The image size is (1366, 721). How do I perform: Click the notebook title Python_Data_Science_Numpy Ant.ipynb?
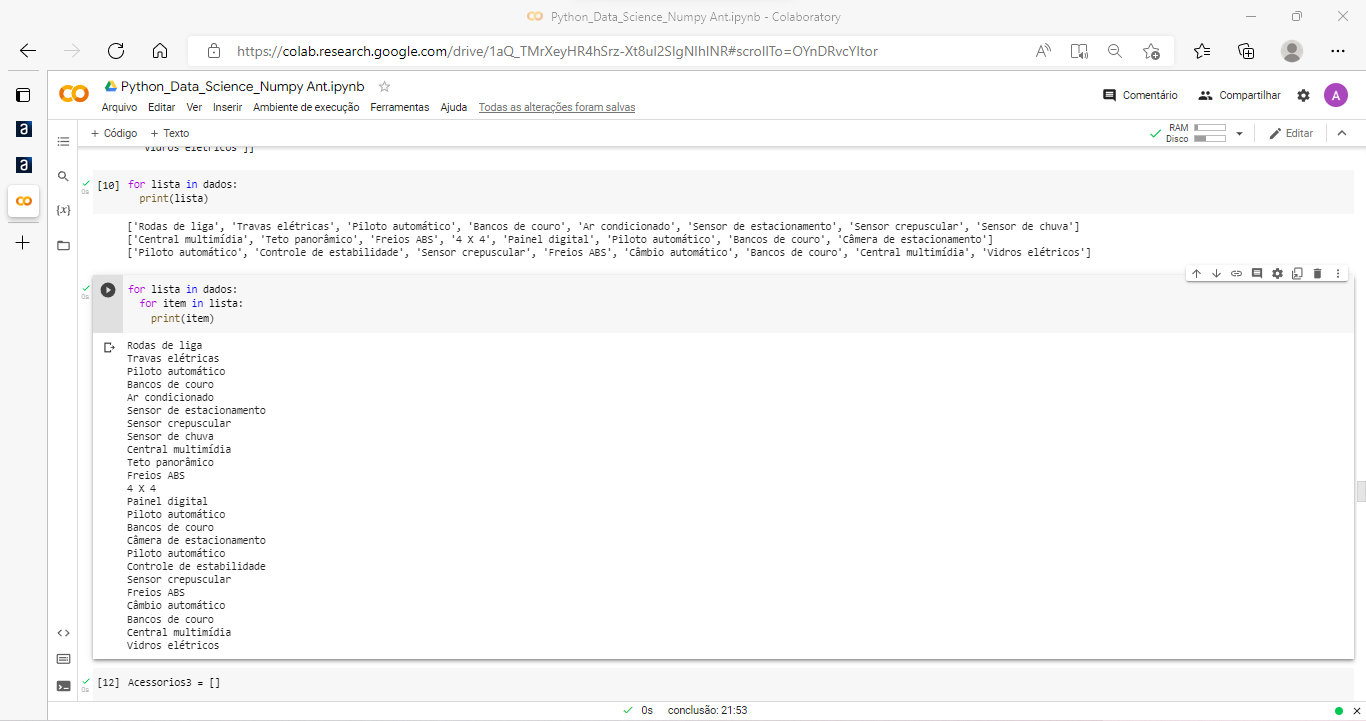tap(242, 87)
